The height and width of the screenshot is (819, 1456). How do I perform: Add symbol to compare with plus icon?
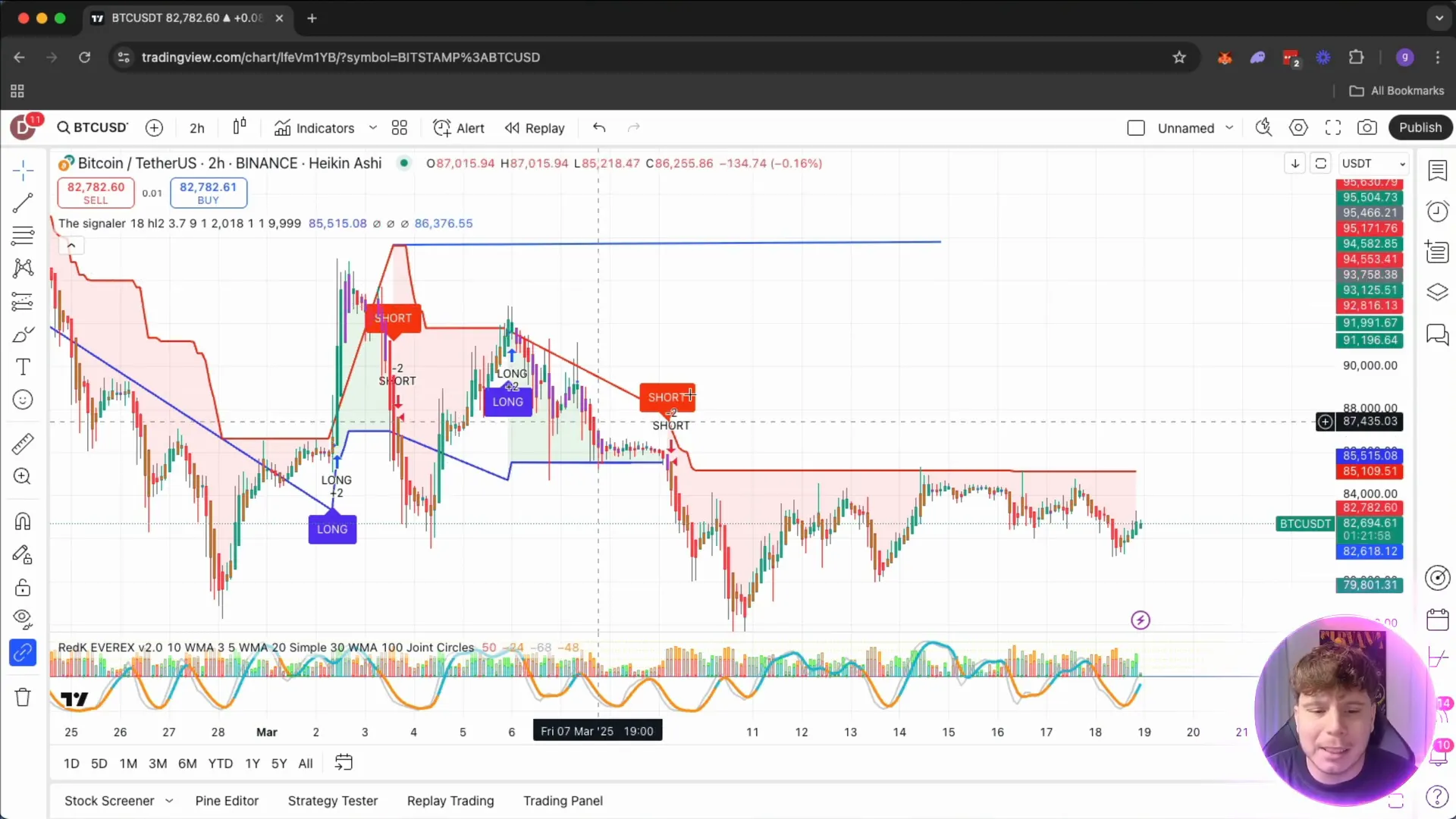point(154,128)
